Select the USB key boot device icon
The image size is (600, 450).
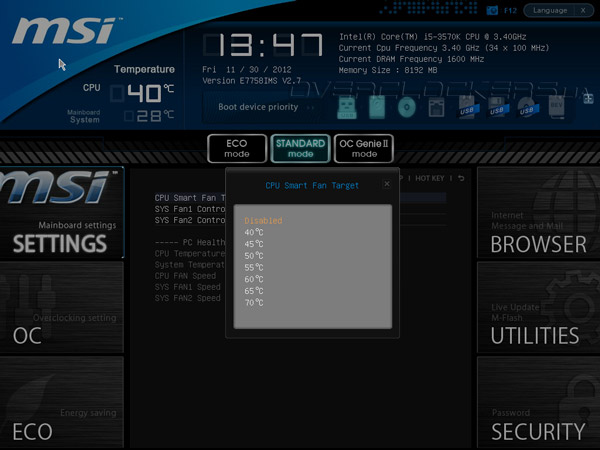tap(347, 108)
